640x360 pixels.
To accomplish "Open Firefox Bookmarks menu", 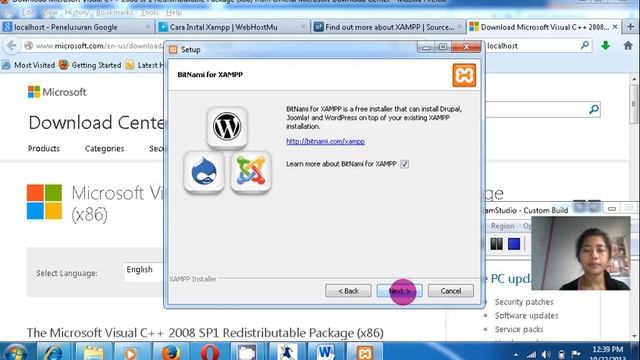I will tap(114, 13).
